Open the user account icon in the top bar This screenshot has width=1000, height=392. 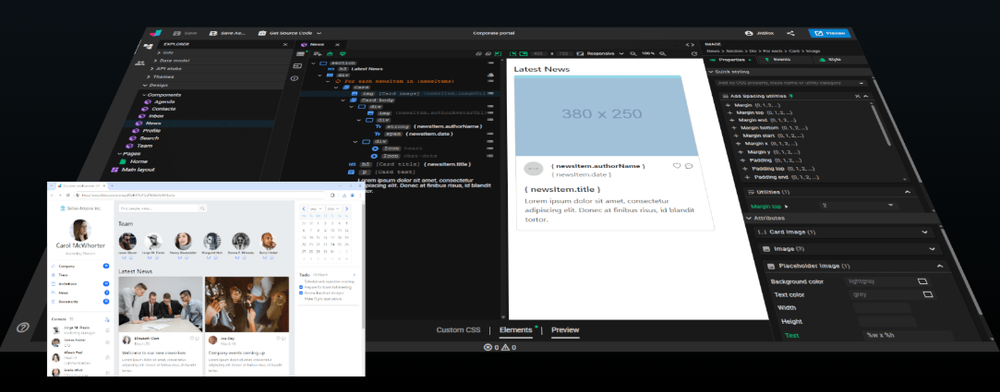pyautogui.click(x=749, y=33)
